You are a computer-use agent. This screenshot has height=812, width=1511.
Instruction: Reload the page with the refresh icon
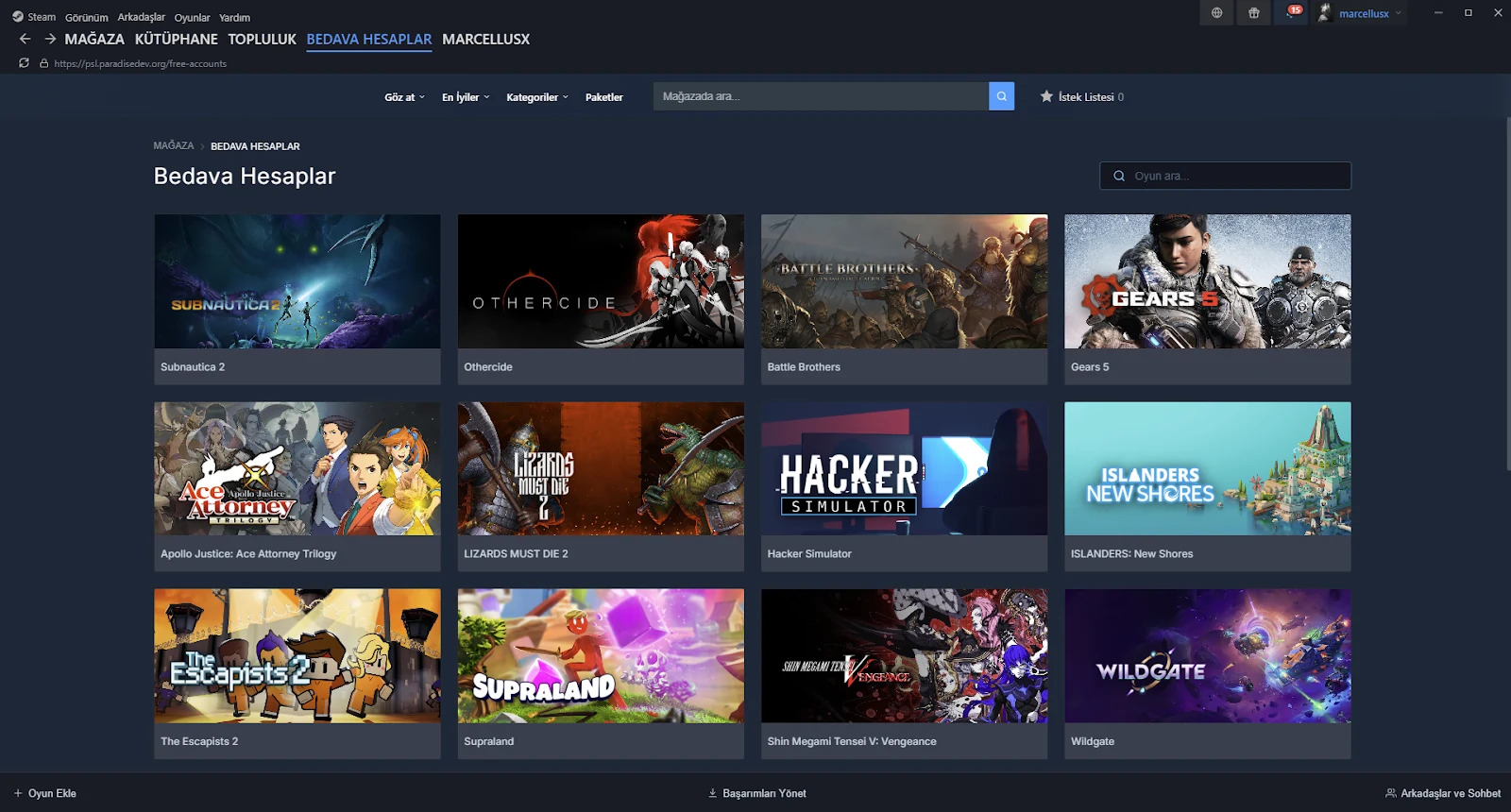click(x=24, y=63)
